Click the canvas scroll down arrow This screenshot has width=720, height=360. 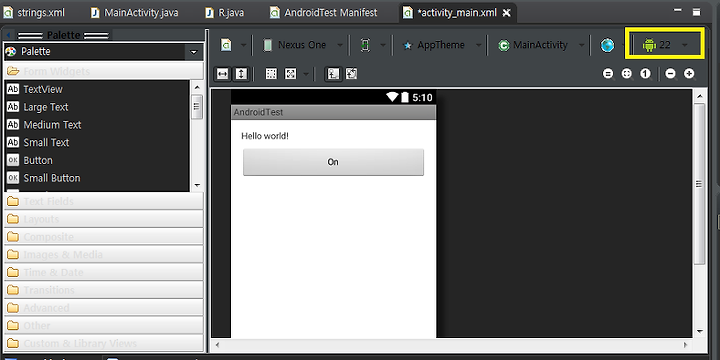[x=699, y=332]
